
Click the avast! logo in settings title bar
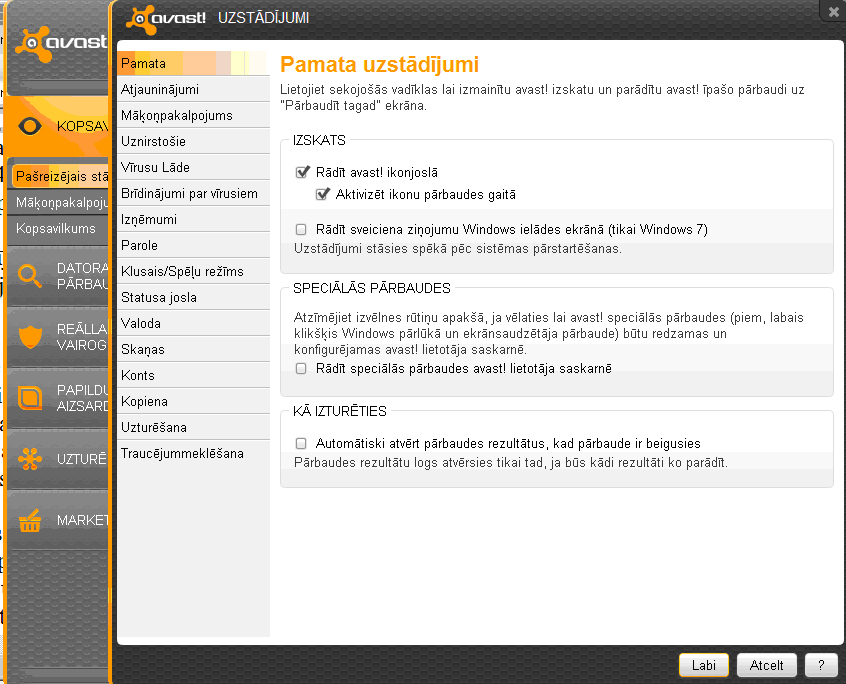click(166, 19)
